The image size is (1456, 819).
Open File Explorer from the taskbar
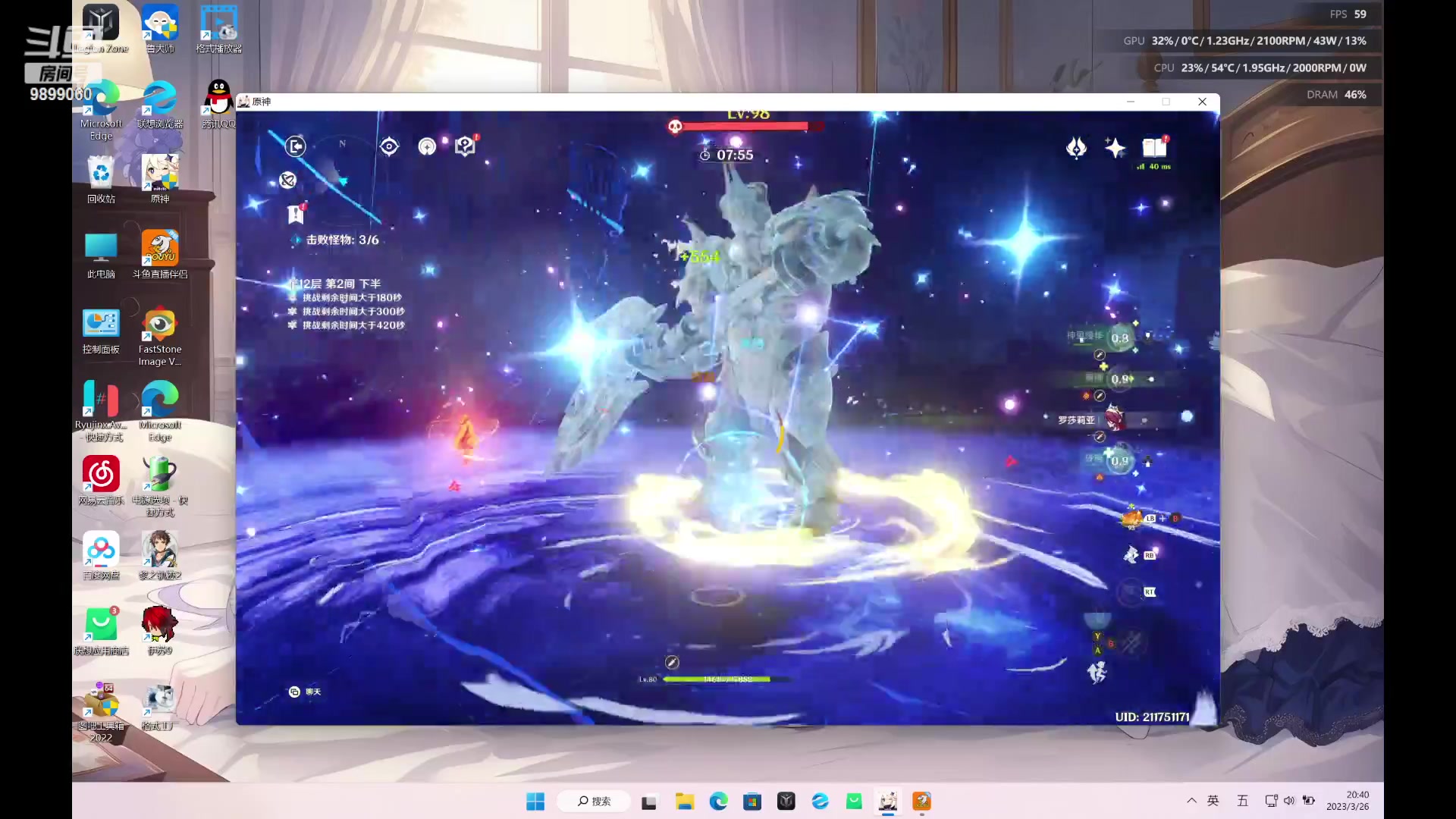(685, 801)
